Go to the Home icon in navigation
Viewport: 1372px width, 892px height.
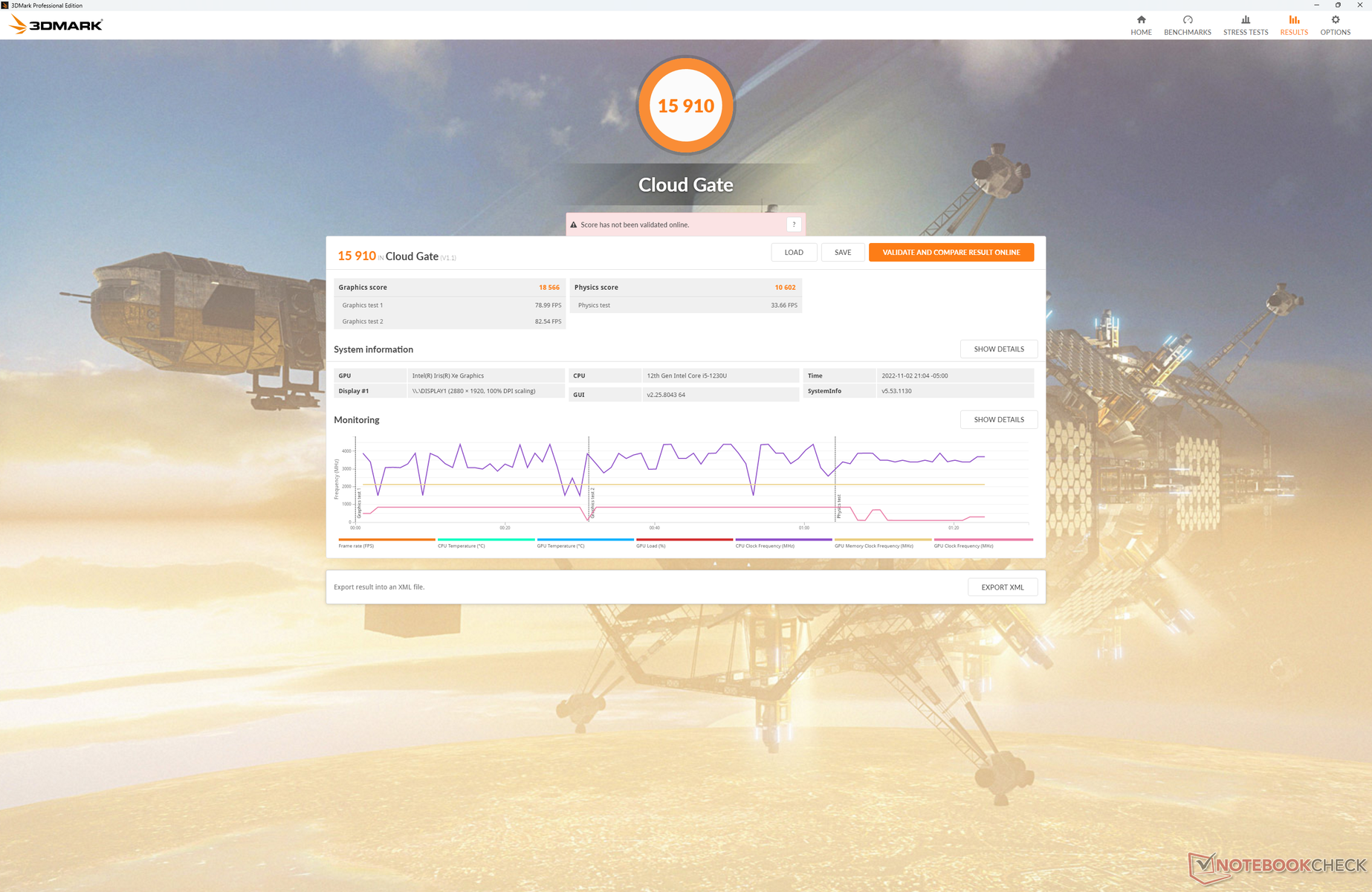[x=1141, y=20]
